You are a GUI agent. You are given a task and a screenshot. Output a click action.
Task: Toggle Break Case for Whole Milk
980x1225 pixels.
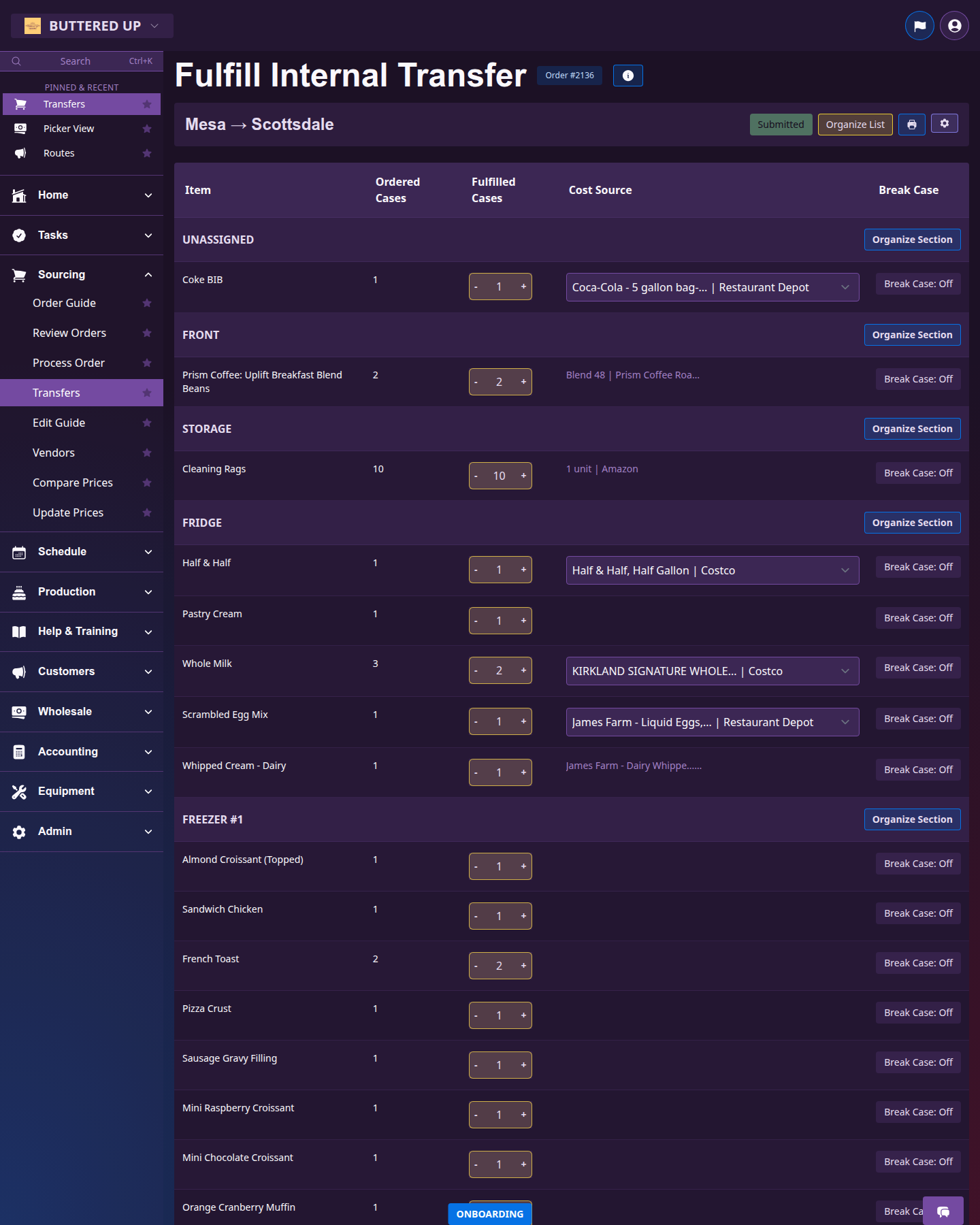918,668
